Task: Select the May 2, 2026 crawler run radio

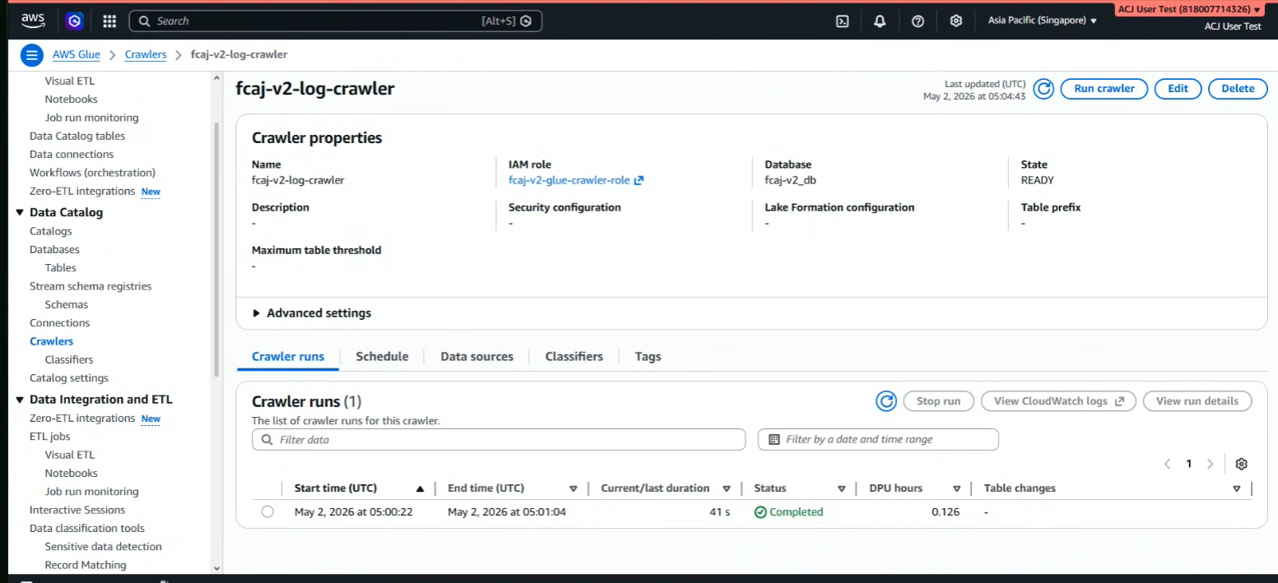Action: (x=267, y=512)
